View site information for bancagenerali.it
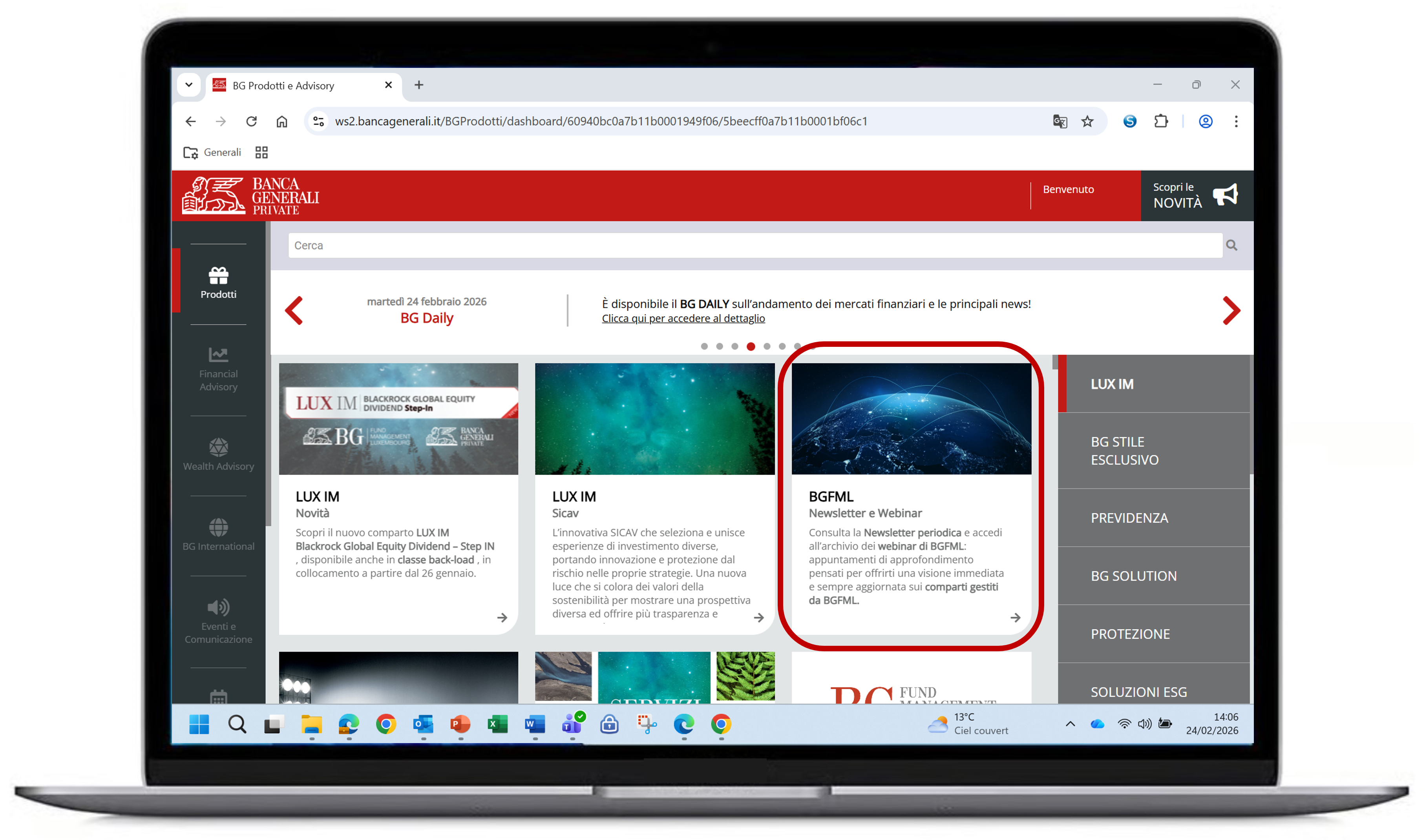The height and width of the screenshot is (840, 1425). (319, 121)
